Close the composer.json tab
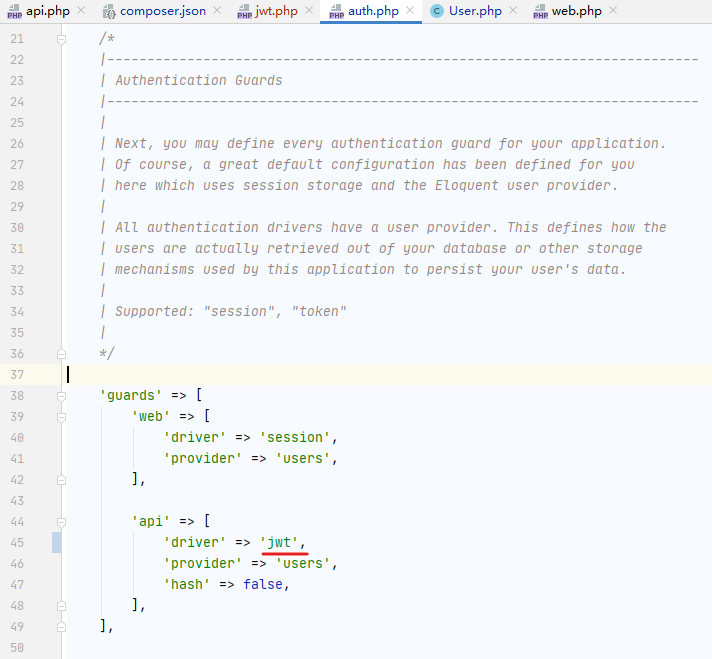The width and height of the screenshot is (712, 659). 217,10
